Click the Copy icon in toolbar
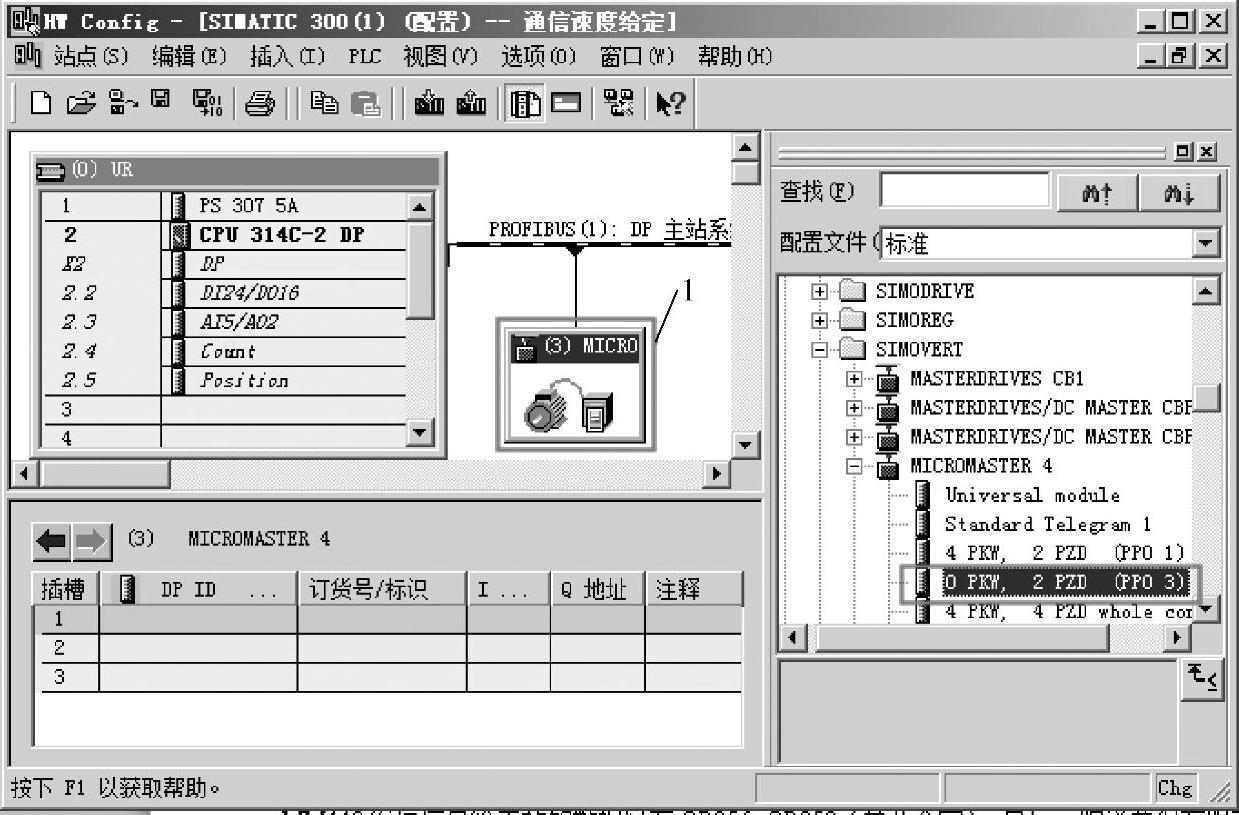Image resolution: width=1239 pixels, height=815 pixels. (324, 103)
